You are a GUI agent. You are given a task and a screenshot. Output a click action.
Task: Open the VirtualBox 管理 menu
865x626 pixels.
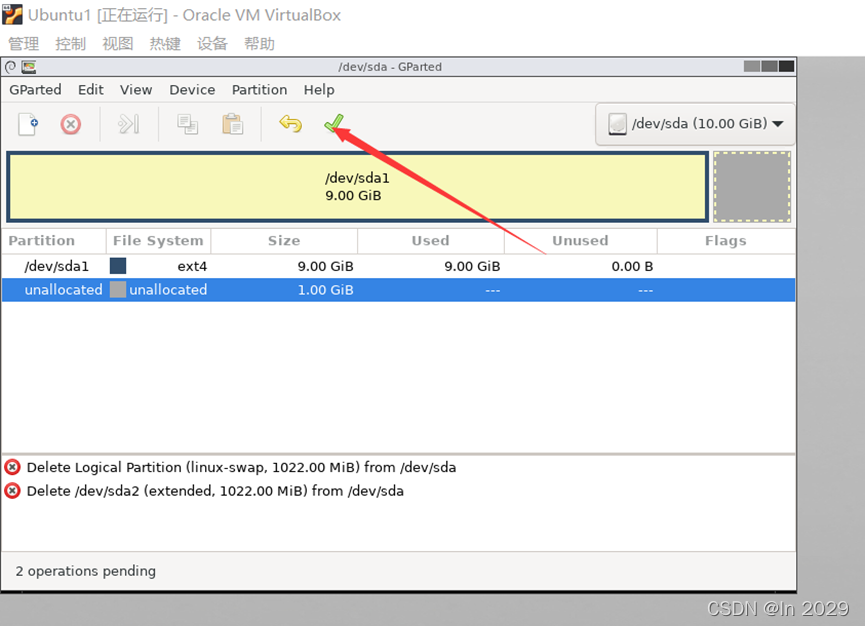(24, 44)
